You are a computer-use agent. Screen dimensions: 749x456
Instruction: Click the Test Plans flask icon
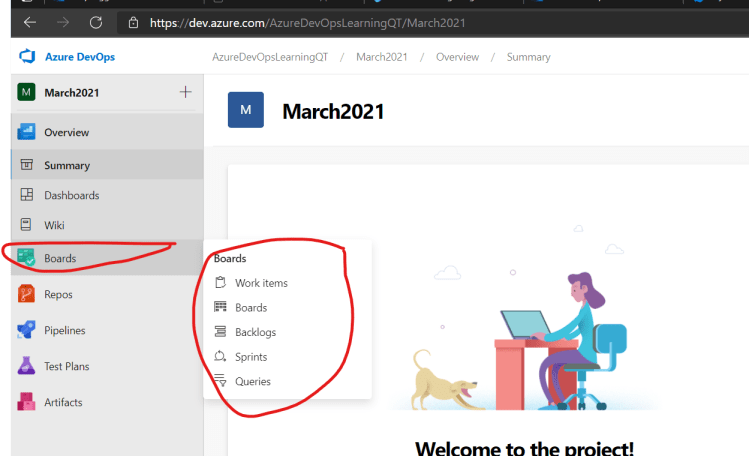[26, 366]
